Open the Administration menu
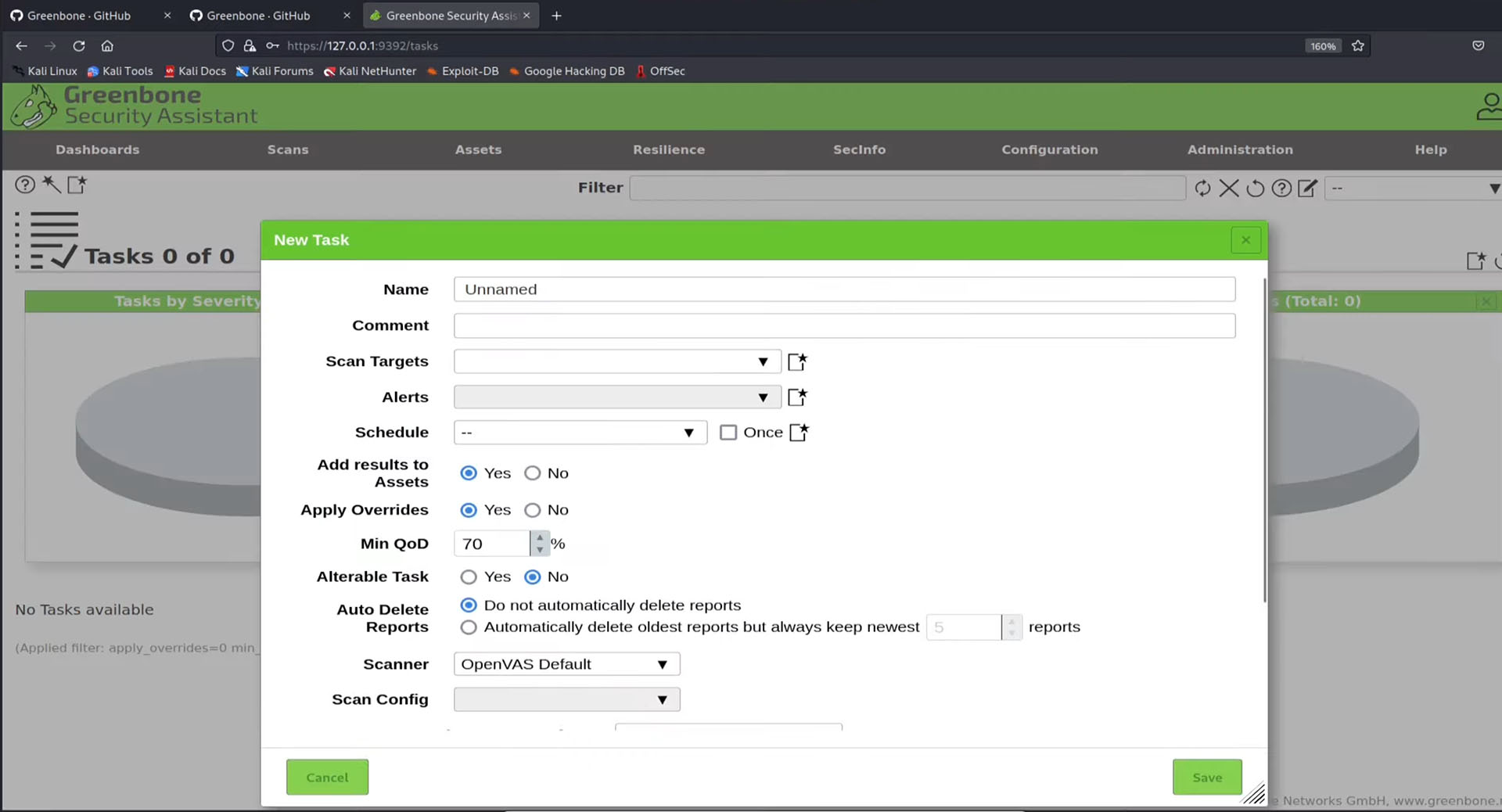 1240,149
